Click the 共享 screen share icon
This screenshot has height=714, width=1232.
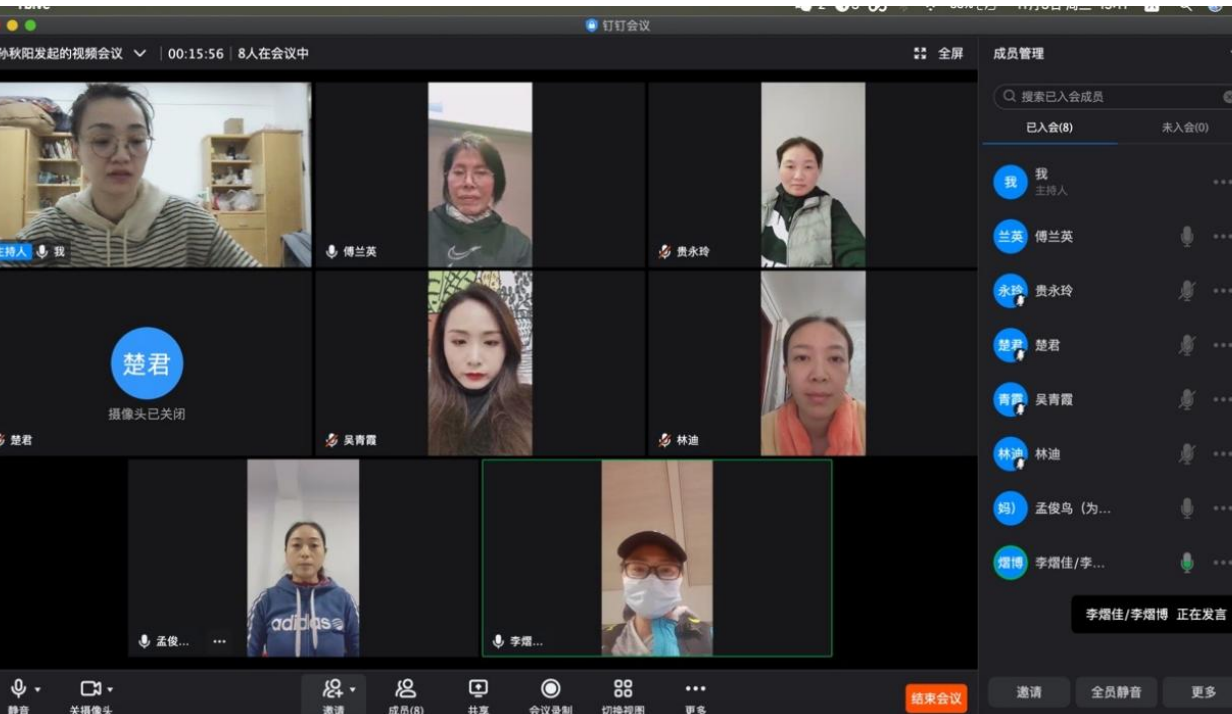click(478, 689)
